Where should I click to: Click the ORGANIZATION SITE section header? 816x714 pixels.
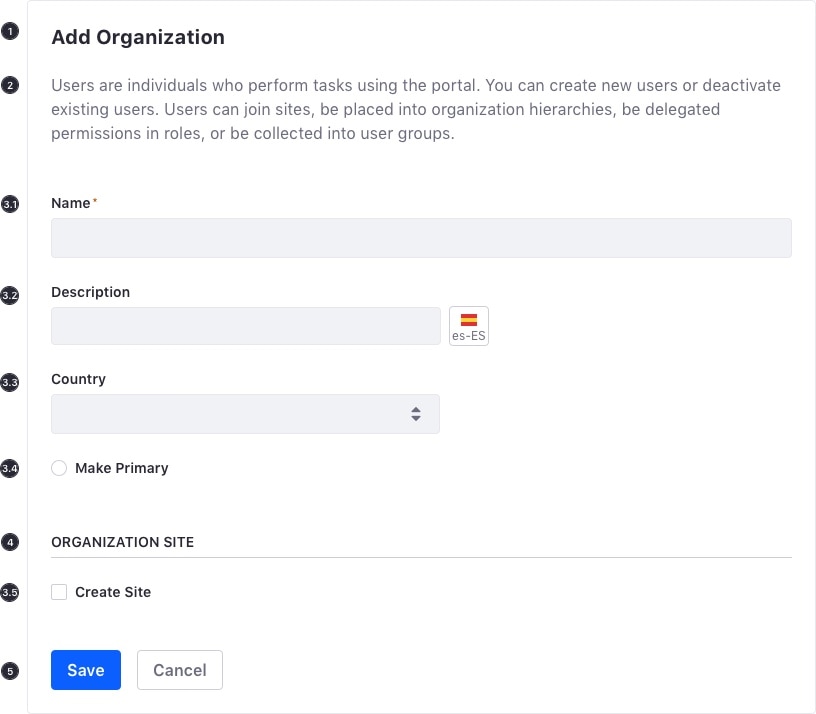click(123, 542)
